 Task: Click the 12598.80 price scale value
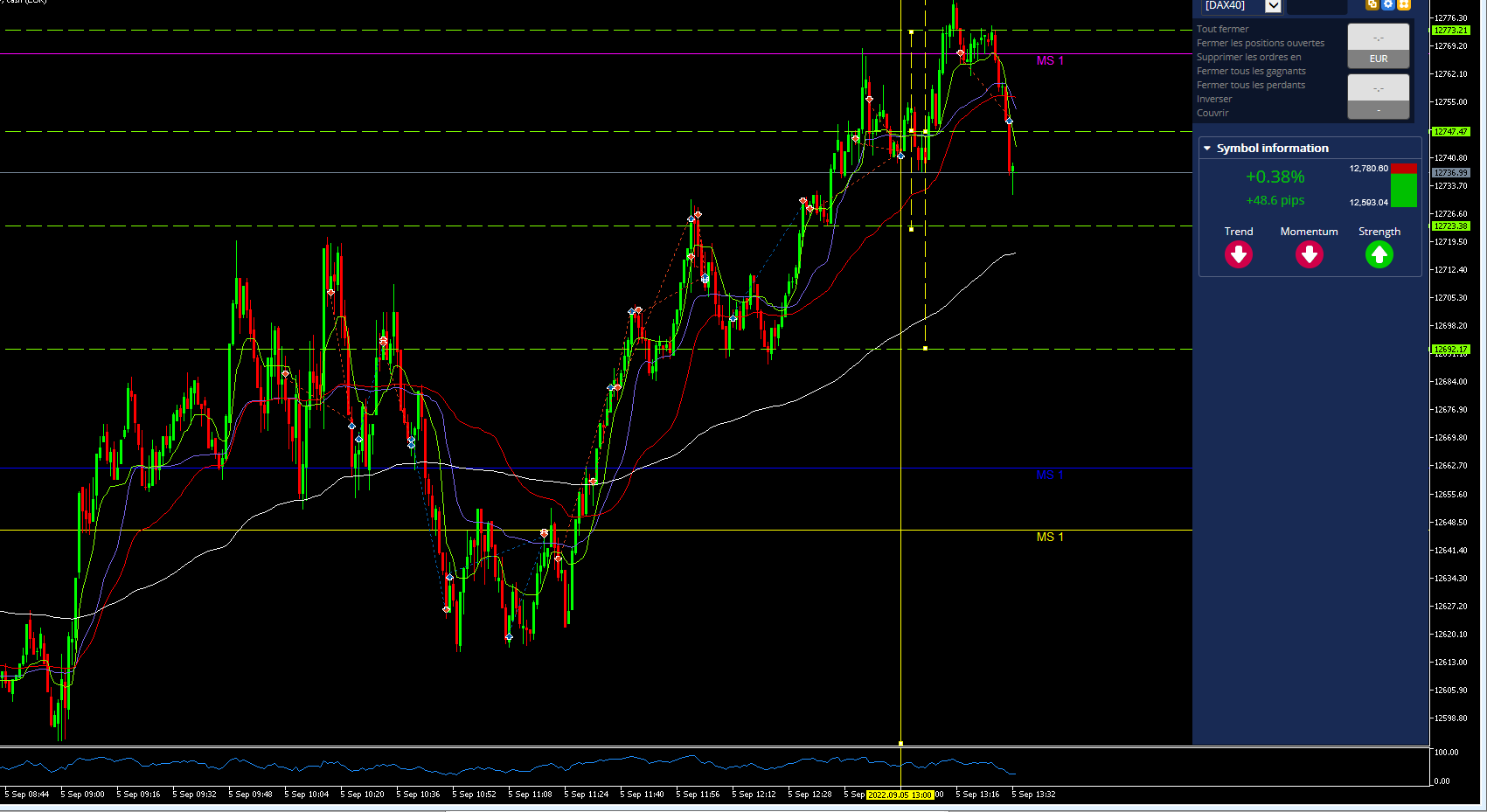(1451, 718)
